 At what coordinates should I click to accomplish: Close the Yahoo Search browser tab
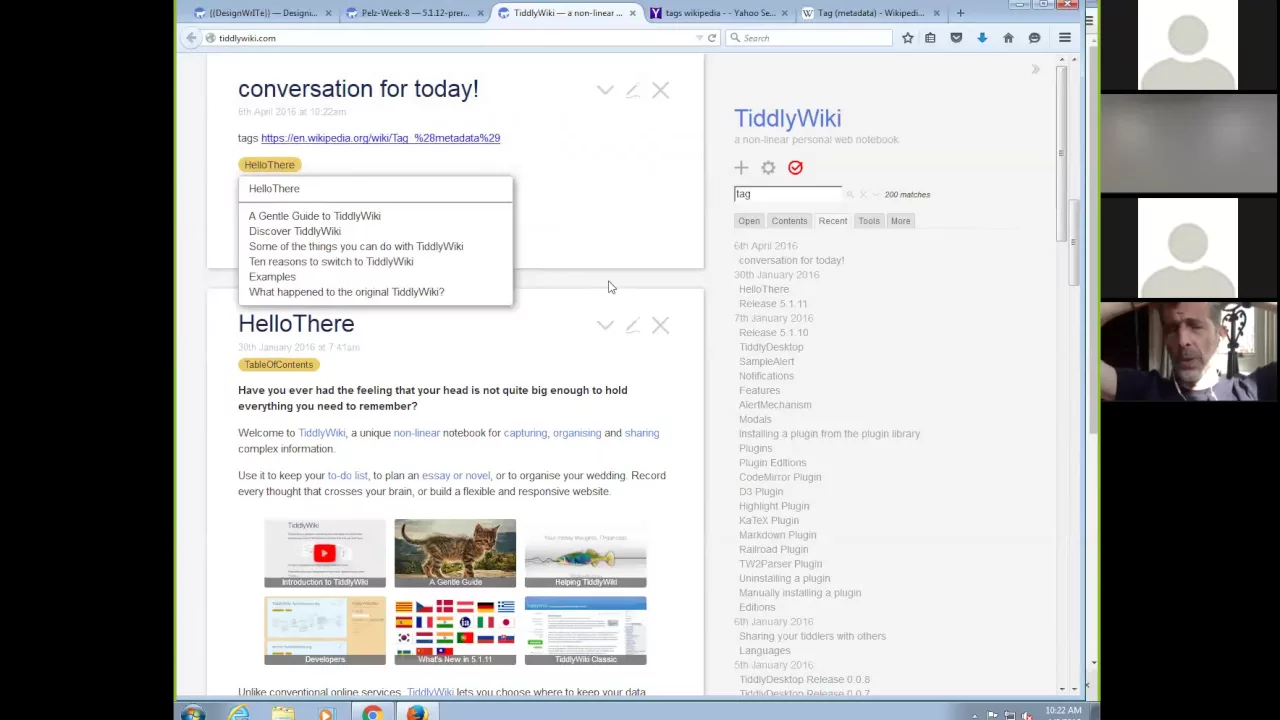tap(784, 13)
